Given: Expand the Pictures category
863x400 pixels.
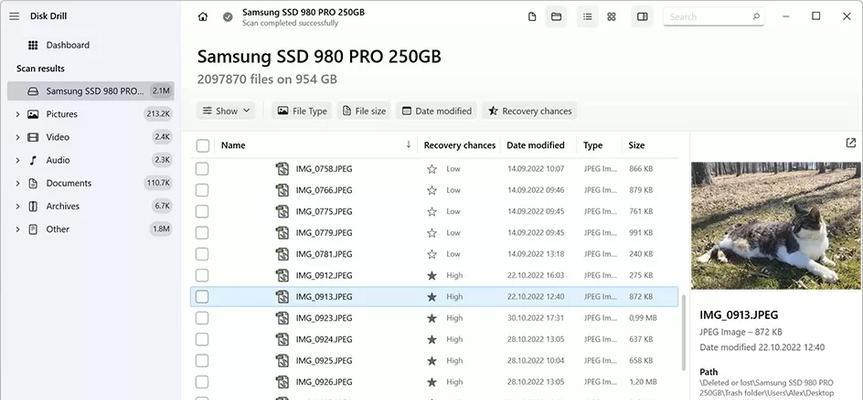Looking at the screenshot, I should pyautogui.click(x=18, y=114).
